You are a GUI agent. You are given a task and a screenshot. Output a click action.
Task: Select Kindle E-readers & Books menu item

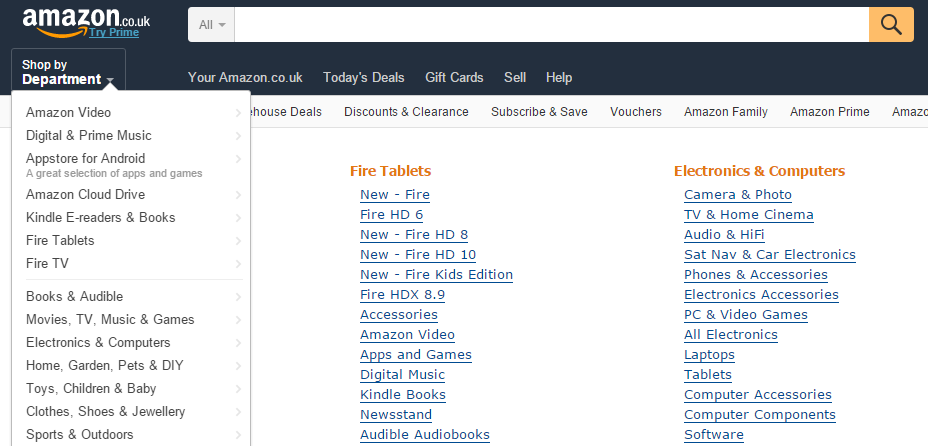pyautogui.click(x=100, y=218)
